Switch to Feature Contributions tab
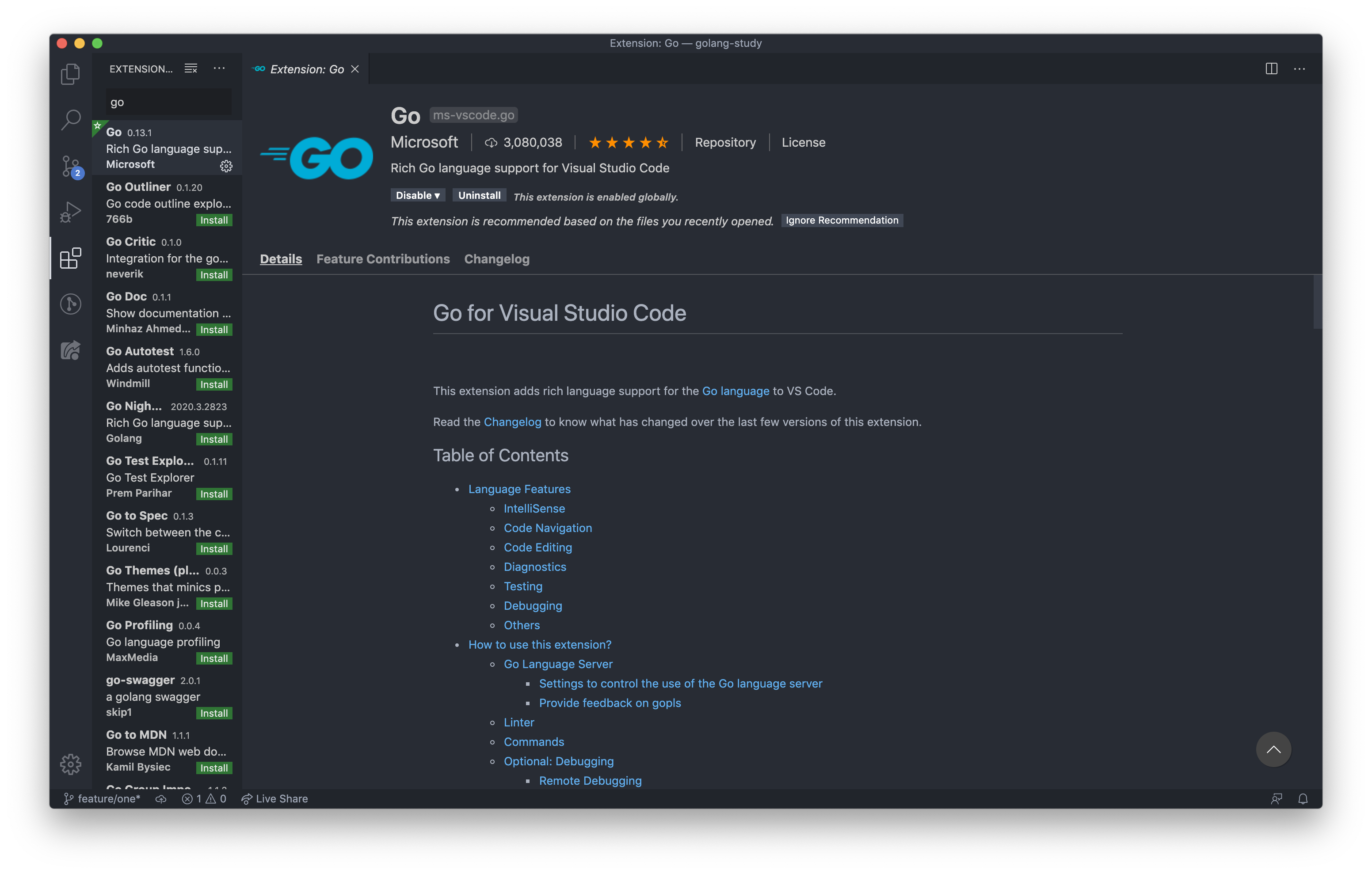This screenshot has height=874, width=1372. point(383,258)
